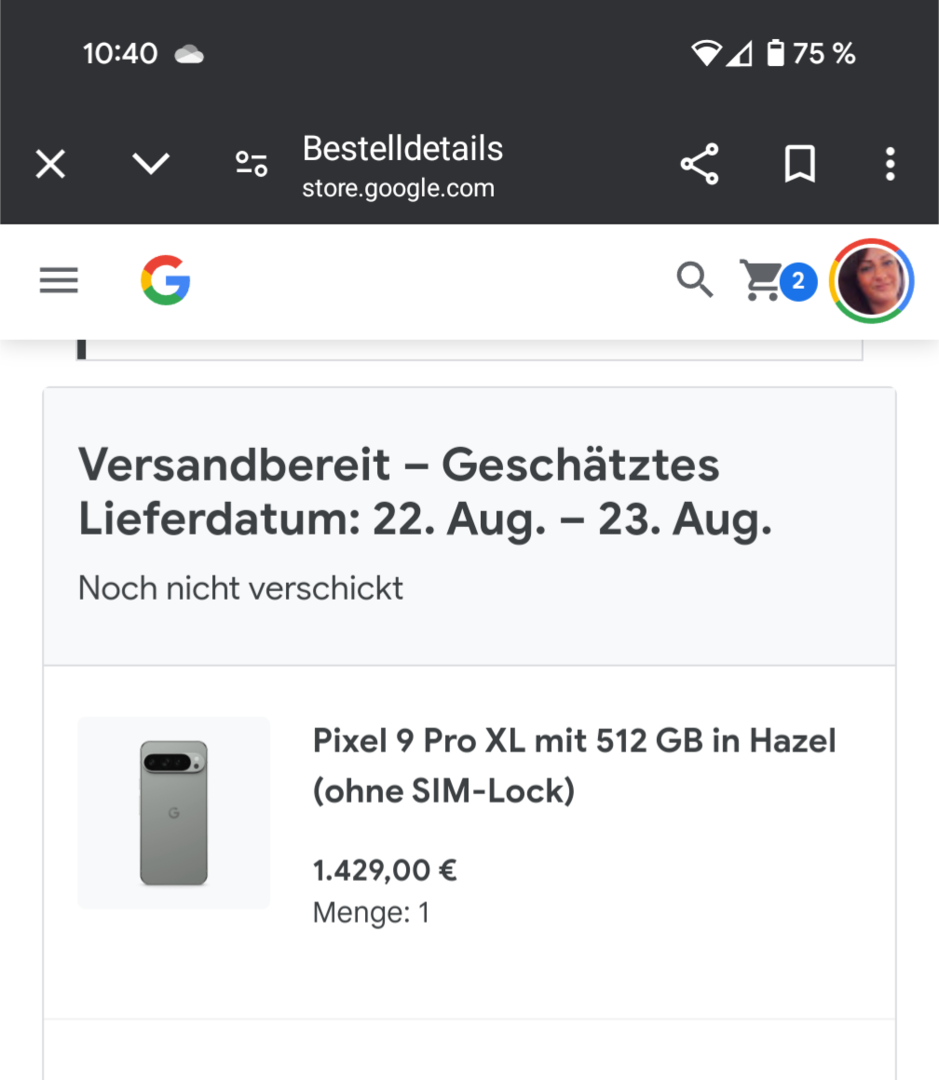
Task: Open the Pixel 9 Pro XL product title
Action: [574, 766]
